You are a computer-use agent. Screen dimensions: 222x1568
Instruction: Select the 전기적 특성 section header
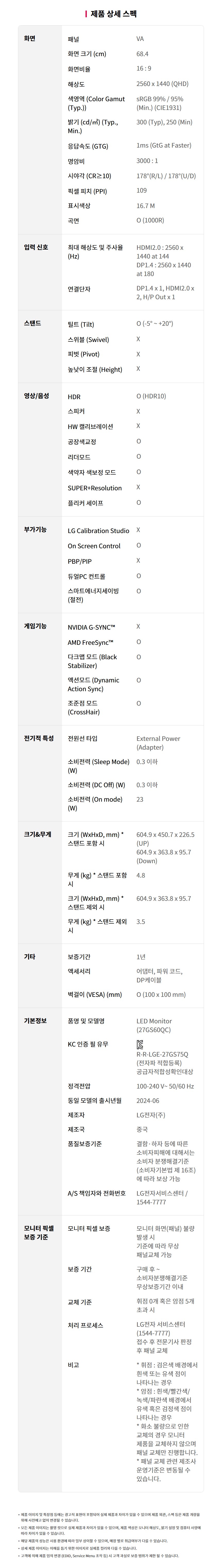click(x=39, y=738)
